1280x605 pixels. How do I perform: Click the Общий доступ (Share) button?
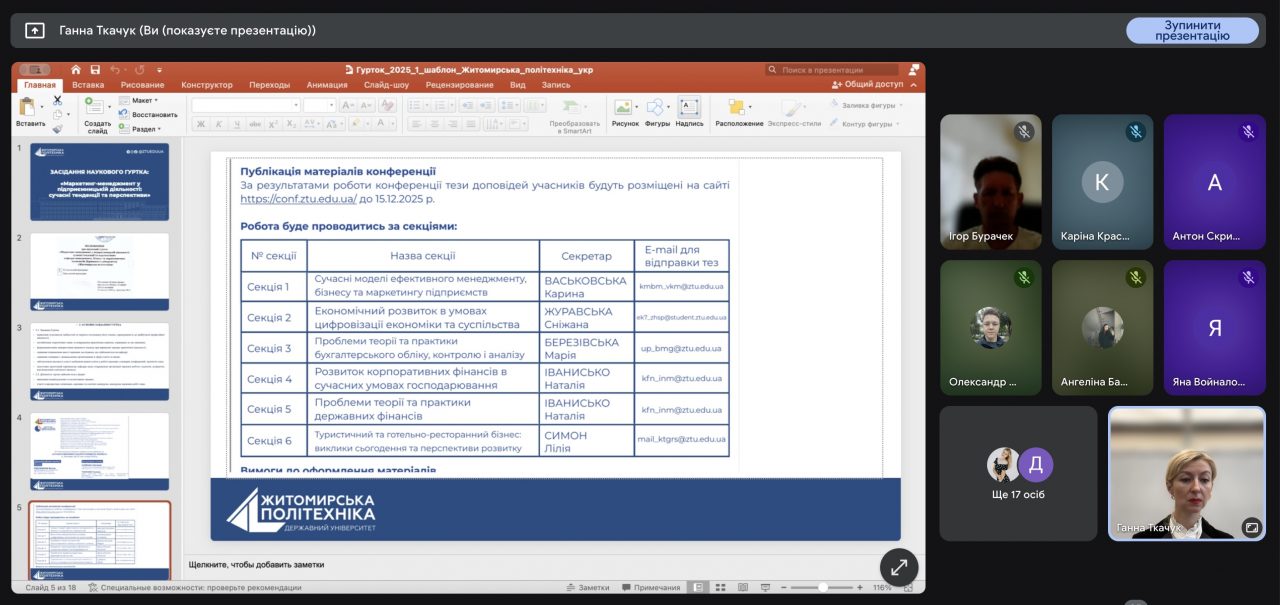coord(867,85)
